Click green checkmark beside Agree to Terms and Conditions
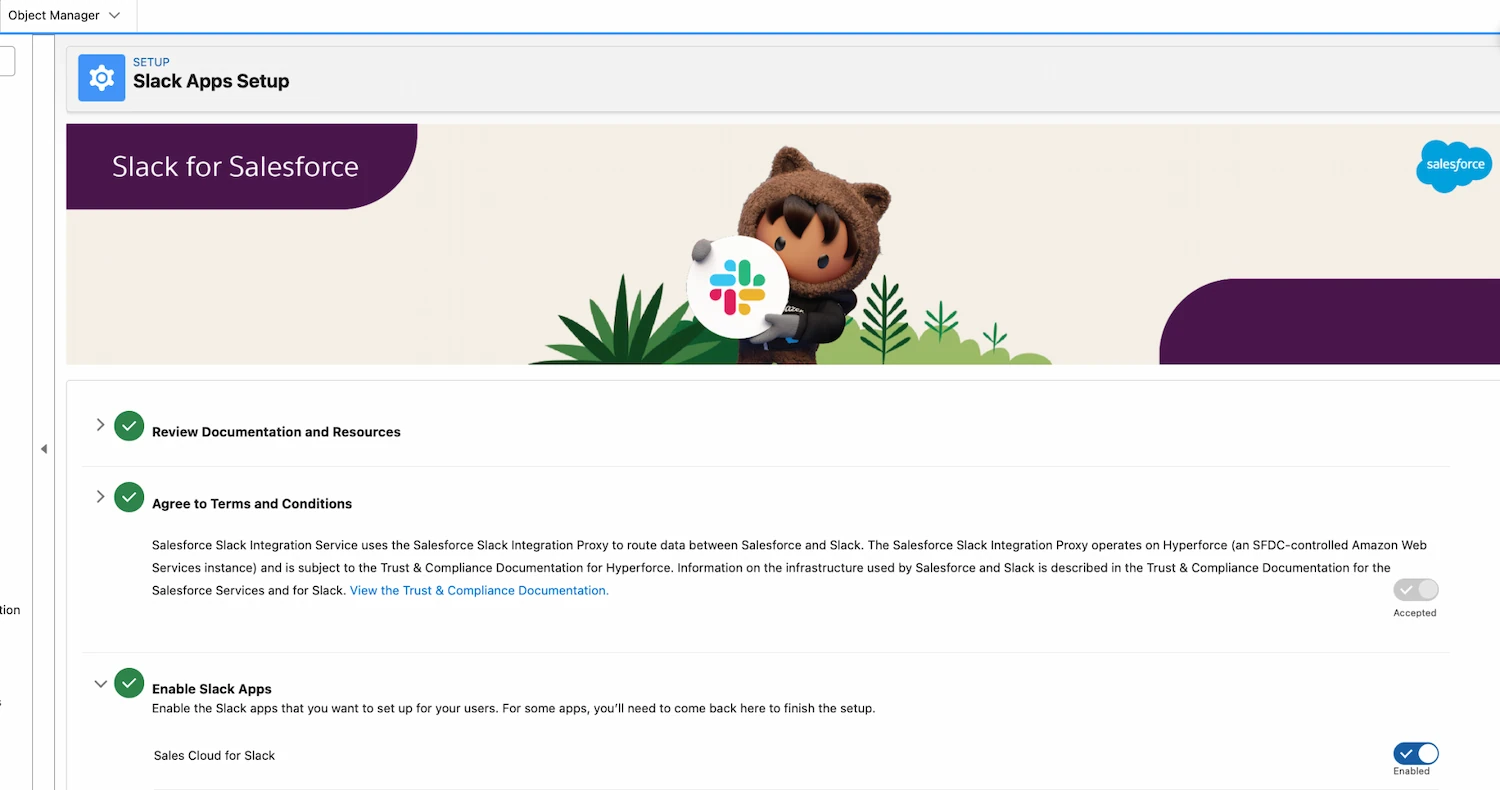 point(129,497)
